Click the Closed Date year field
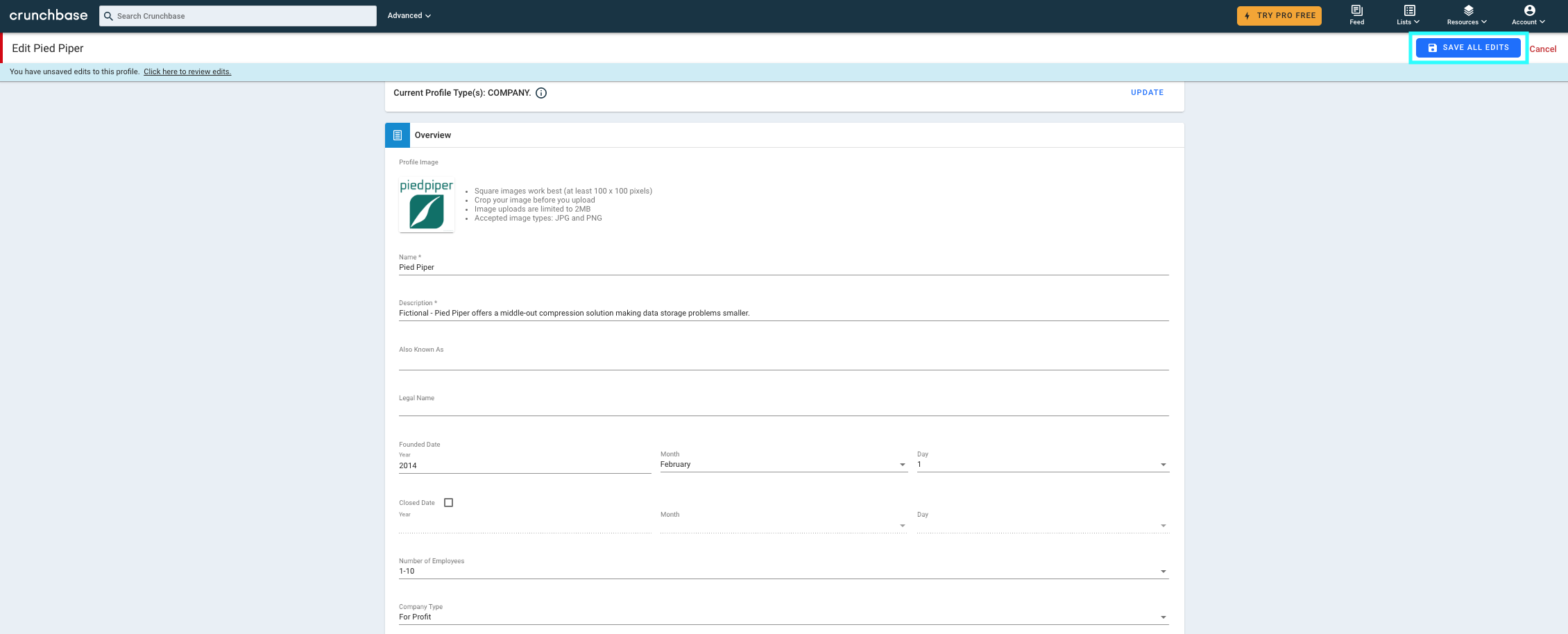 tap(525, 525)
